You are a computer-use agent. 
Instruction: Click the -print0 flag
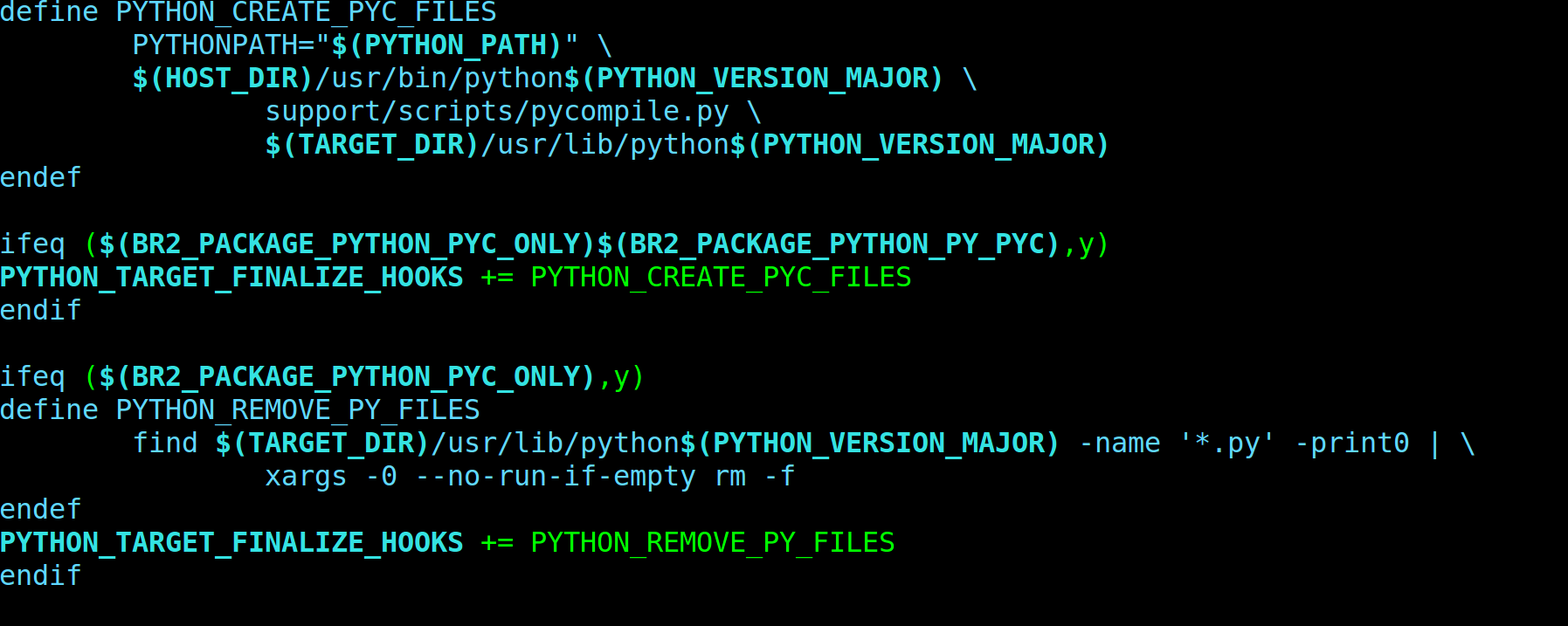click(x=1351, y=444)
